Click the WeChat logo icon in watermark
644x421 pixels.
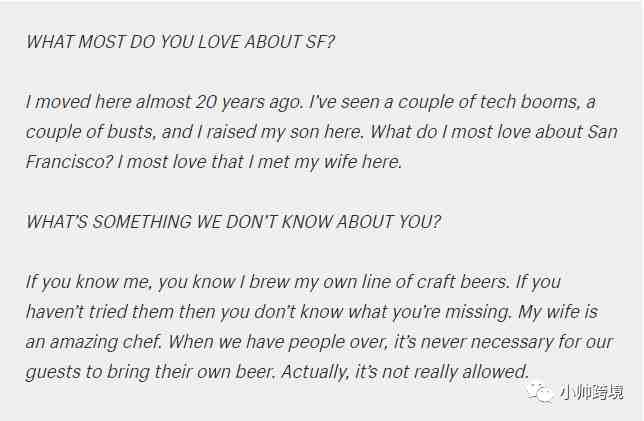click(x=541, y=393)
